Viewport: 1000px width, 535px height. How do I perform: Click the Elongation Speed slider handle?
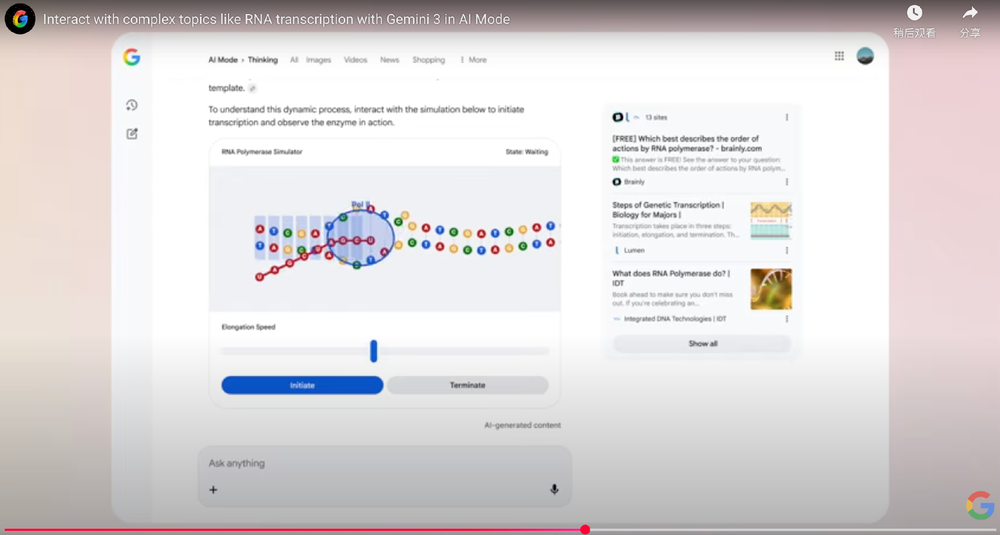tap(373, 351)
